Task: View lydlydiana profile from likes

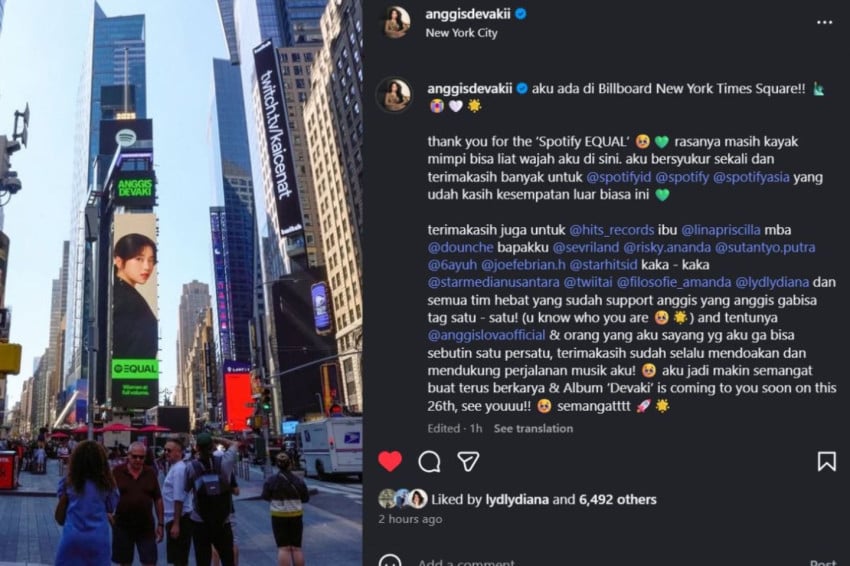Action: pyautogui.click(x=517, y=499)
